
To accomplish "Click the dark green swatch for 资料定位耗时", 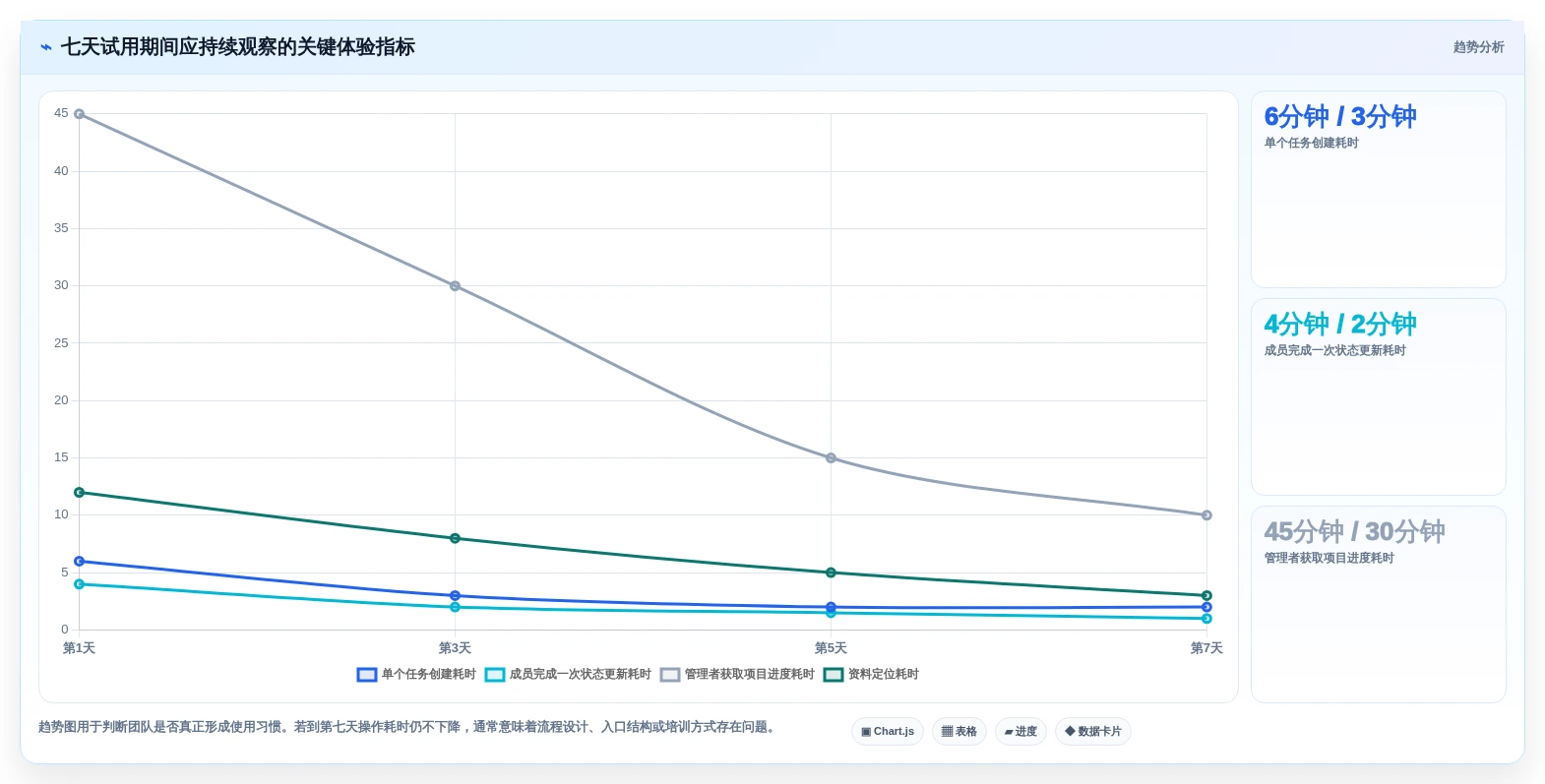I will 834,675.
